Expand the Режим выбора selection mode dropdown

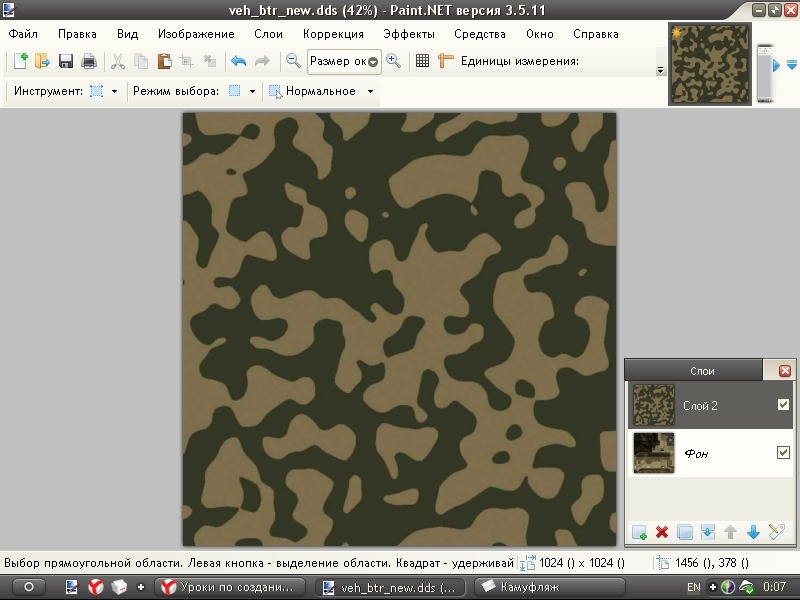click(x=252, y=91)
